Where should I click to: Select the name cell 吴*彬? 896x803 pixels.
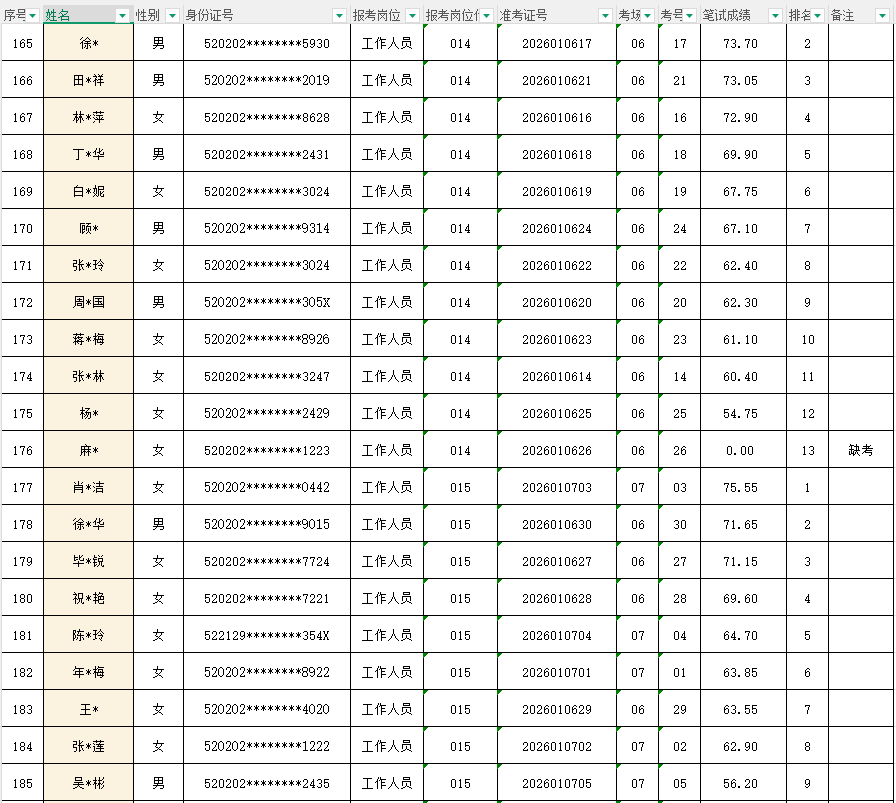[88, 783]
